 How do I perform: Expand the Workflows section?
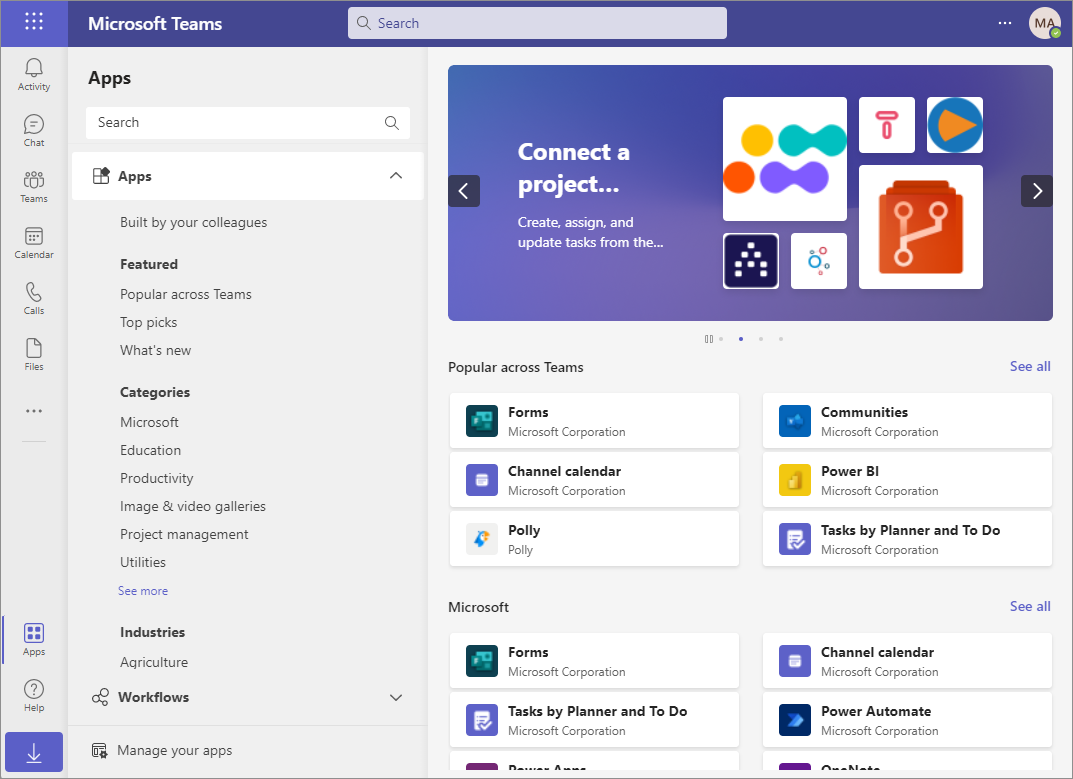[395, 697]
